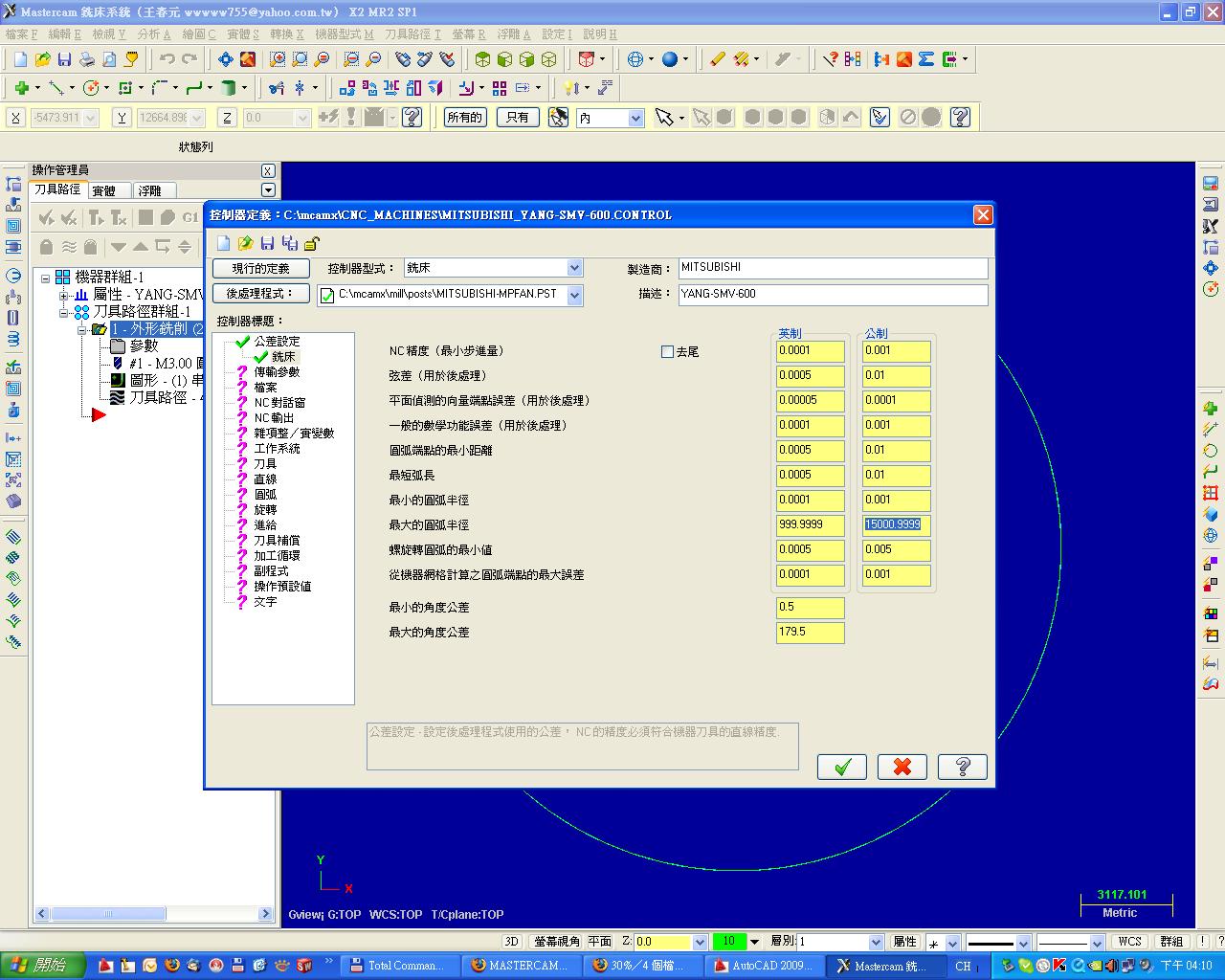This screenshot has width=1225, height=980.
Task: Click the 現行的定義 button
Action: tap(260, 268)
